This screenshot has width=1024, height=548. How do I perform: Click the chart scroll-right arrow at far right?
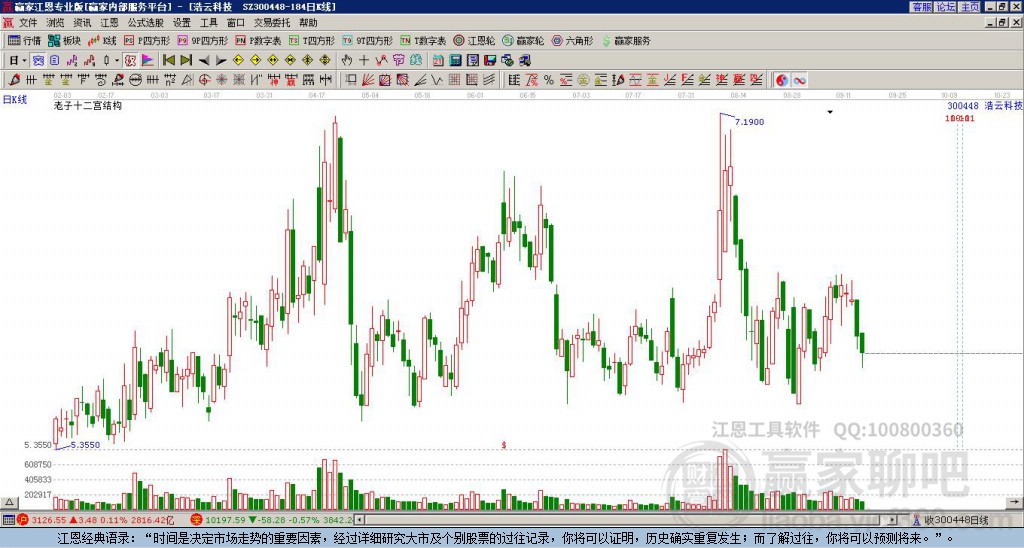(x=1014, y=502)
